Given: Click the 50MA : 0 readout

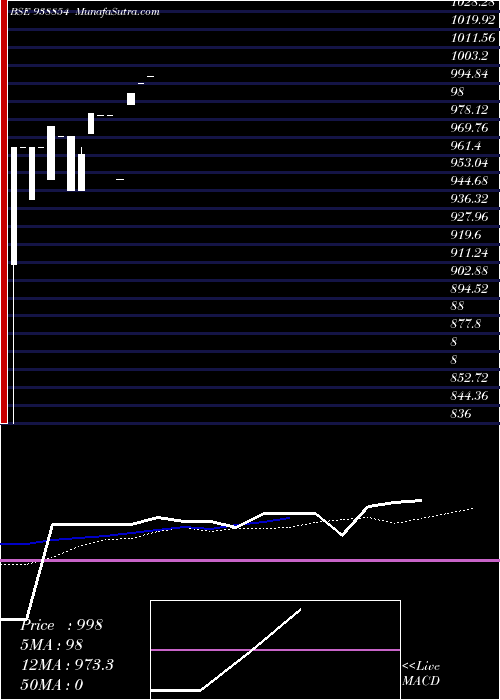Looking at the screenshot, I should point(52,684).
